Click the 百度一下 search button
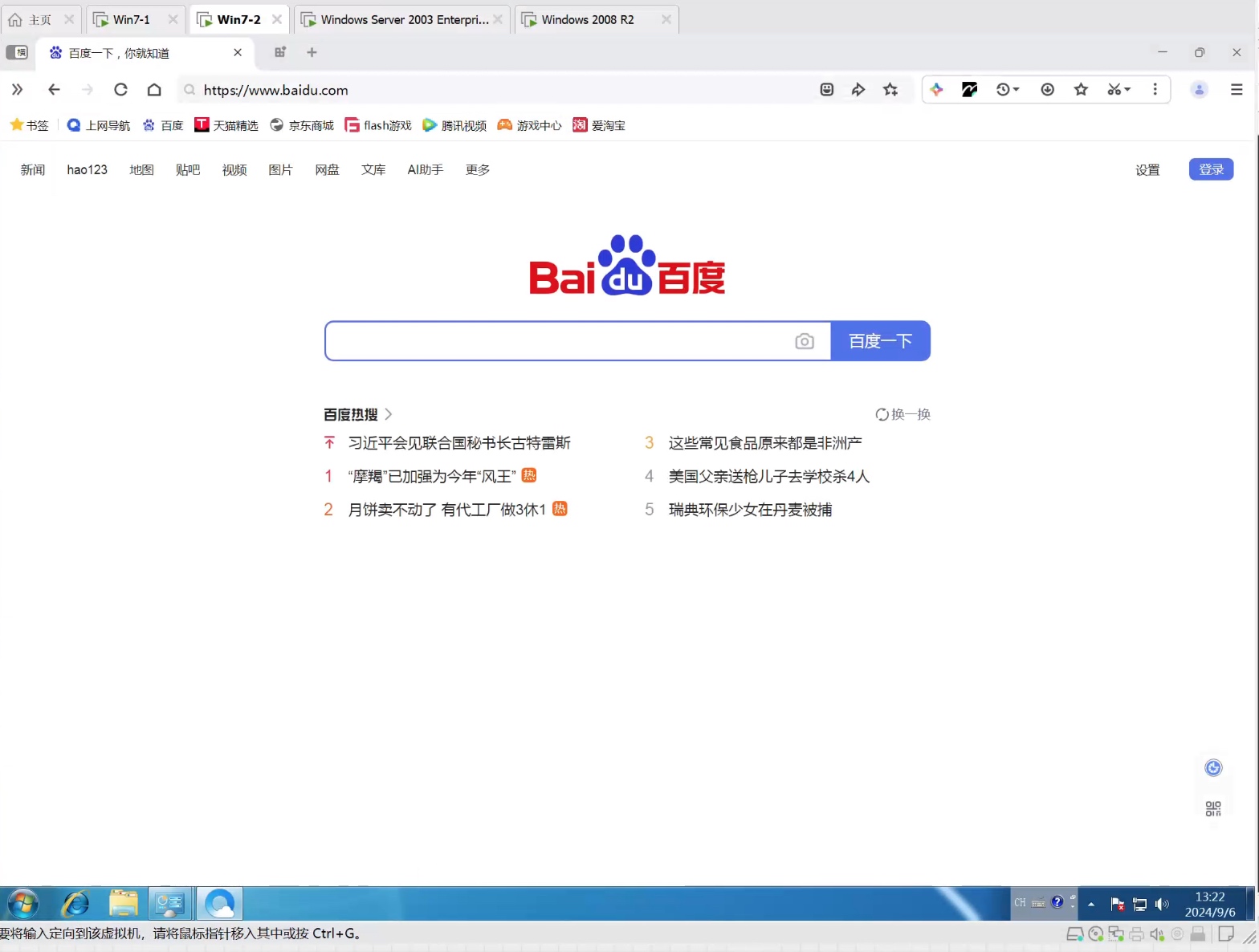1259x952 pixels. 880,341
